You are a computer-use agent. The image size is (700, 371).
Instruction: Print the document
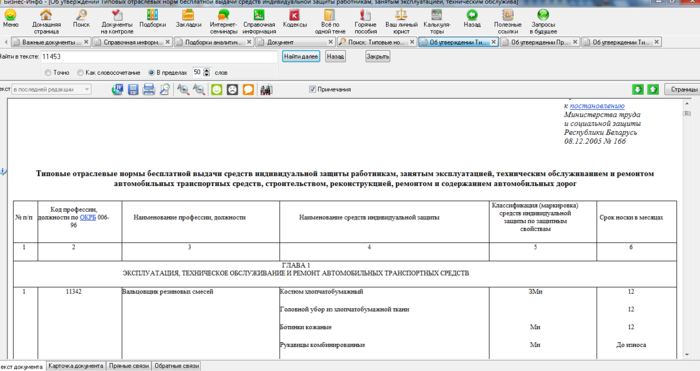click(x=149, y=89)
